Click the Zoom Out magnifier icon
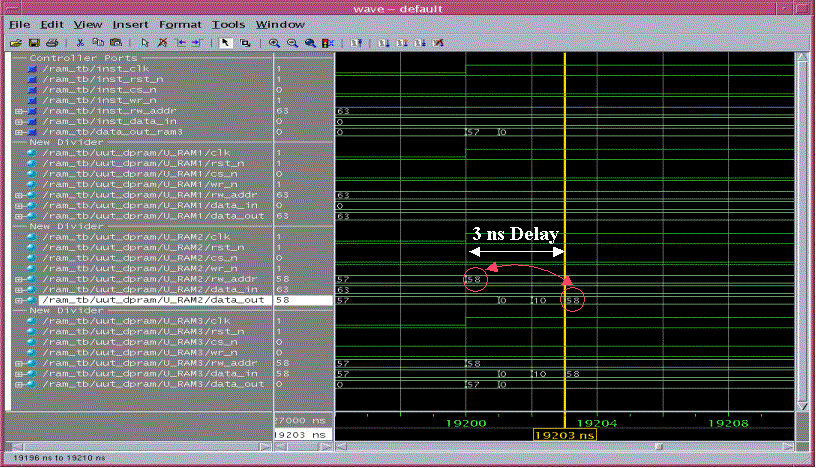 pyautogui.click(x=292, y=43)
